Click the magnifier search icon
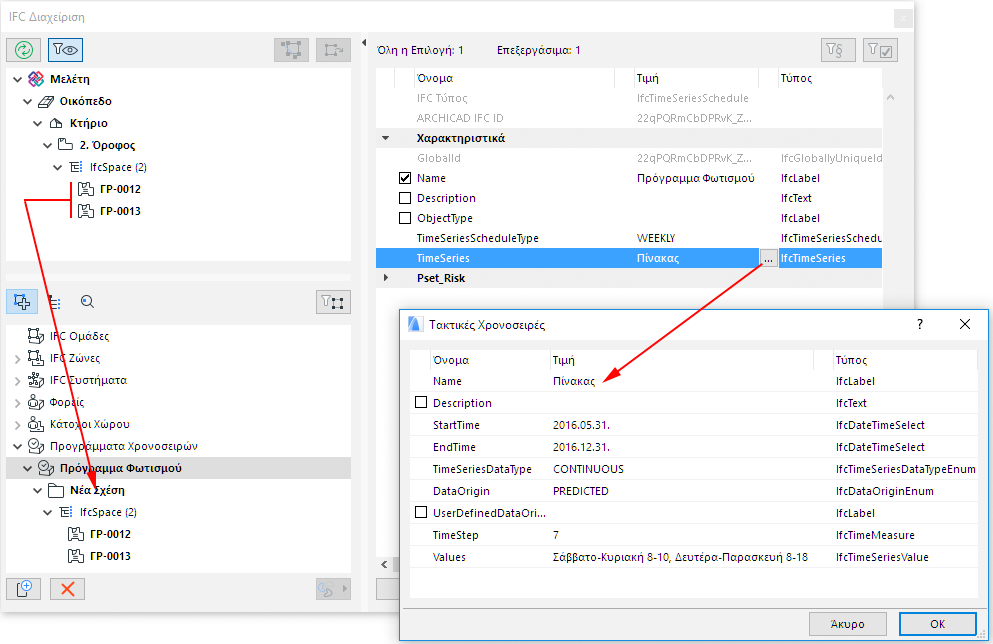 [x=87, y=302]
